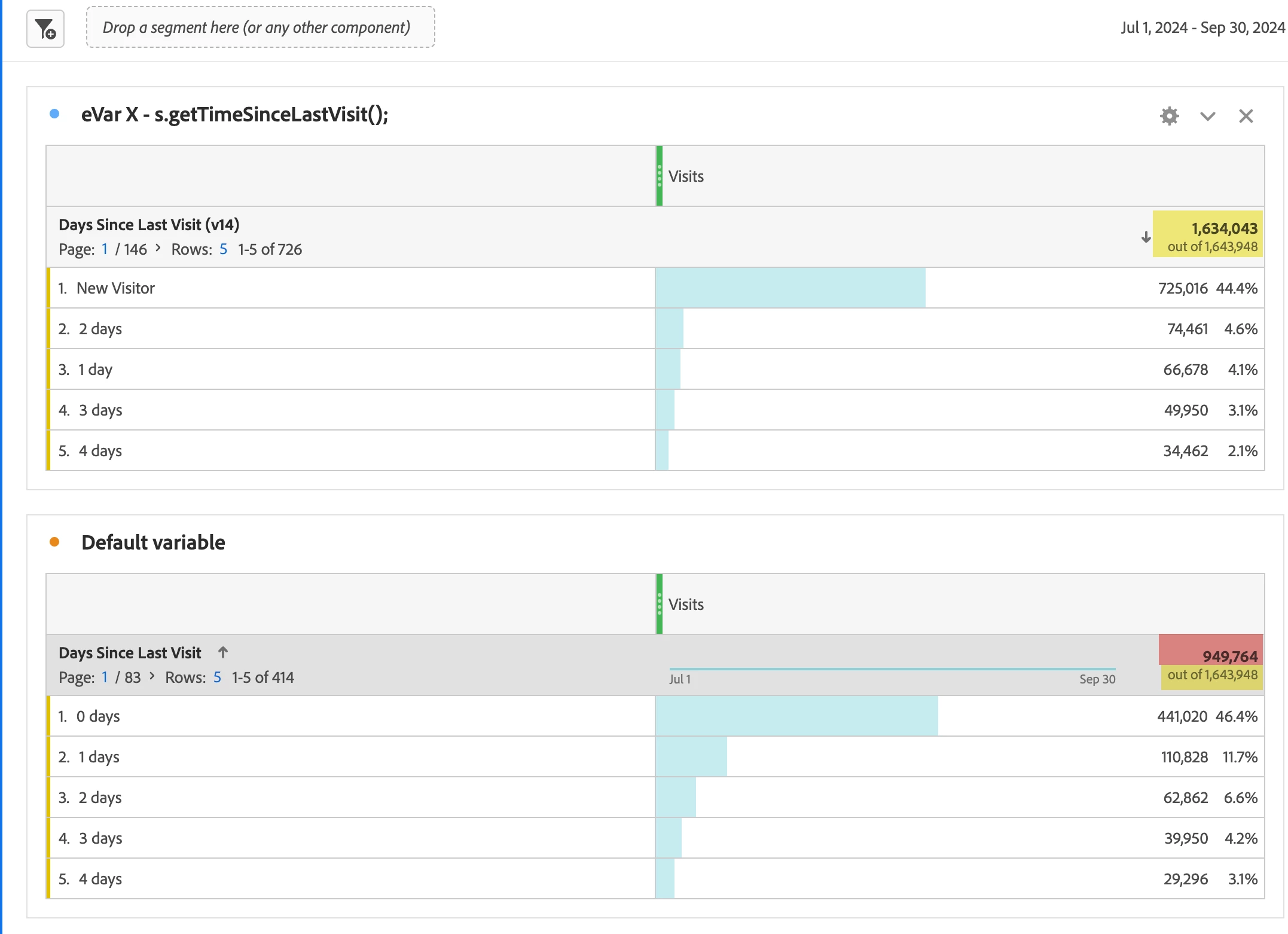Viewport: 1288px width, 934px height.
Task: Click page number 1 of 146
Action: (105, 249)
